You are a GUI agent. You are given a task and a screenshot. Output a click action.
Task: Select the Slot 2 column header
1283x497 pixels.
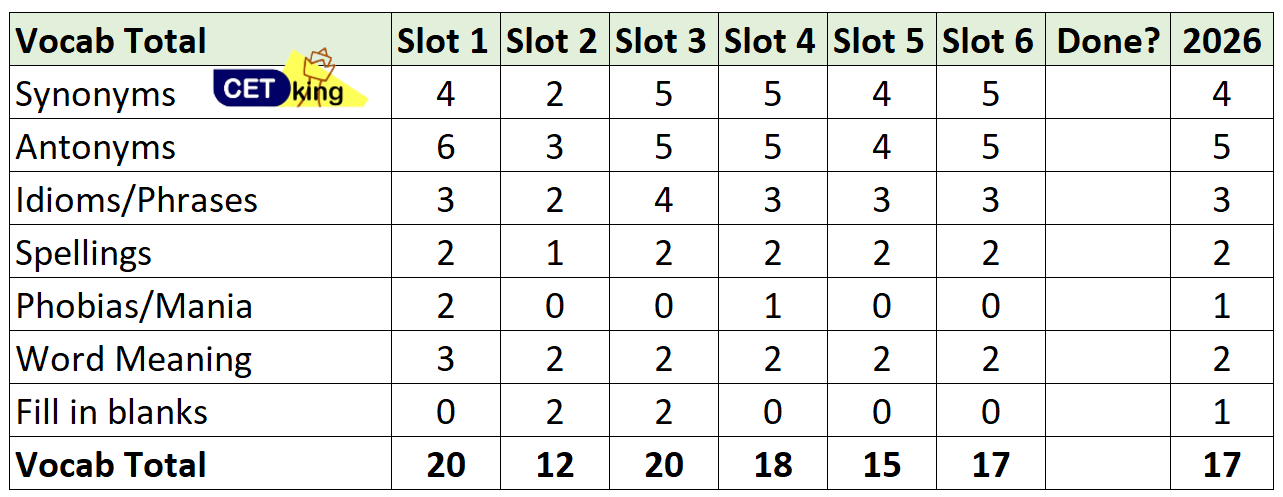pos(552,41)
